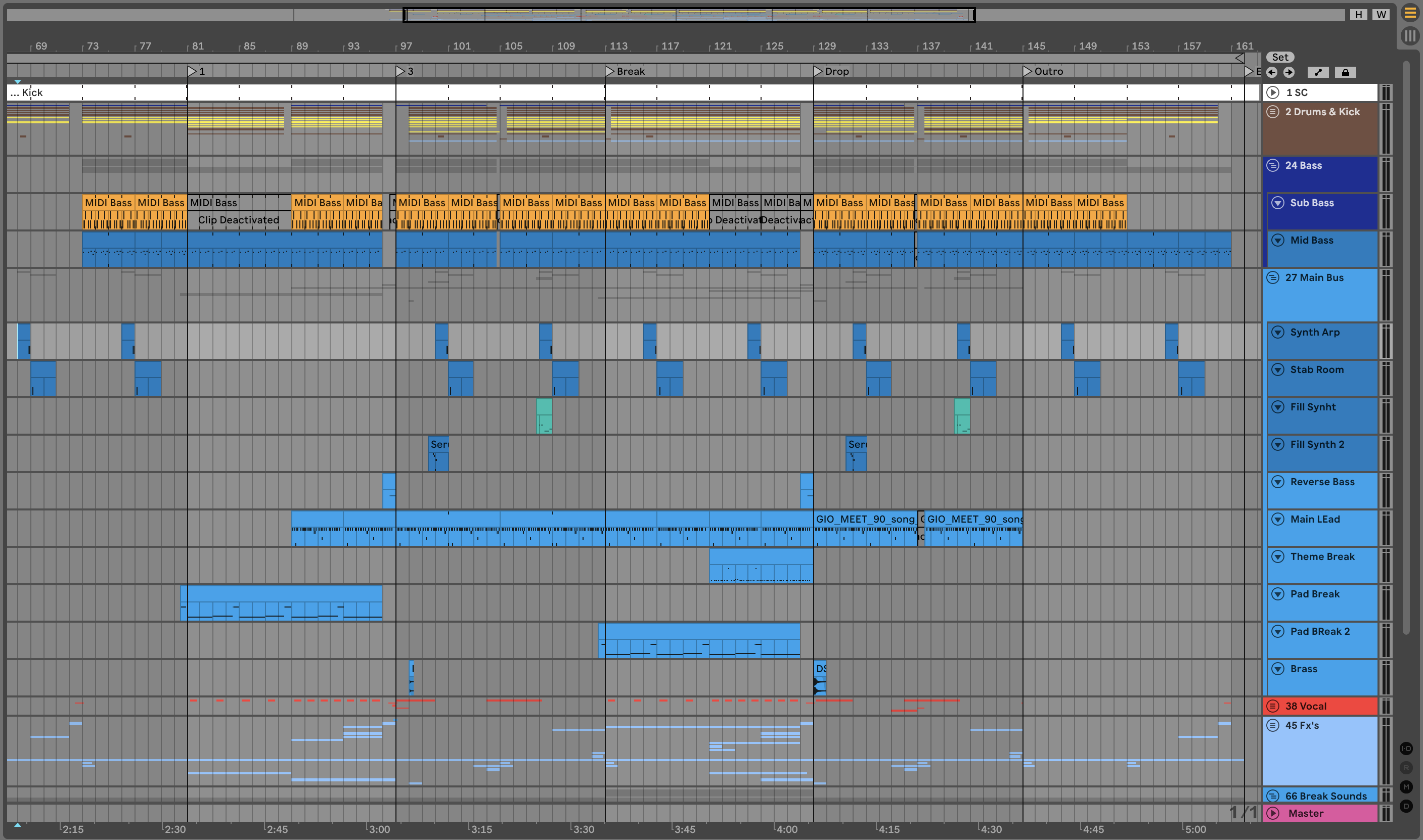This screenshot has height=840, width=1423.
Task: Show Track Delay D toggle
Action: (x=1406, y=806)
